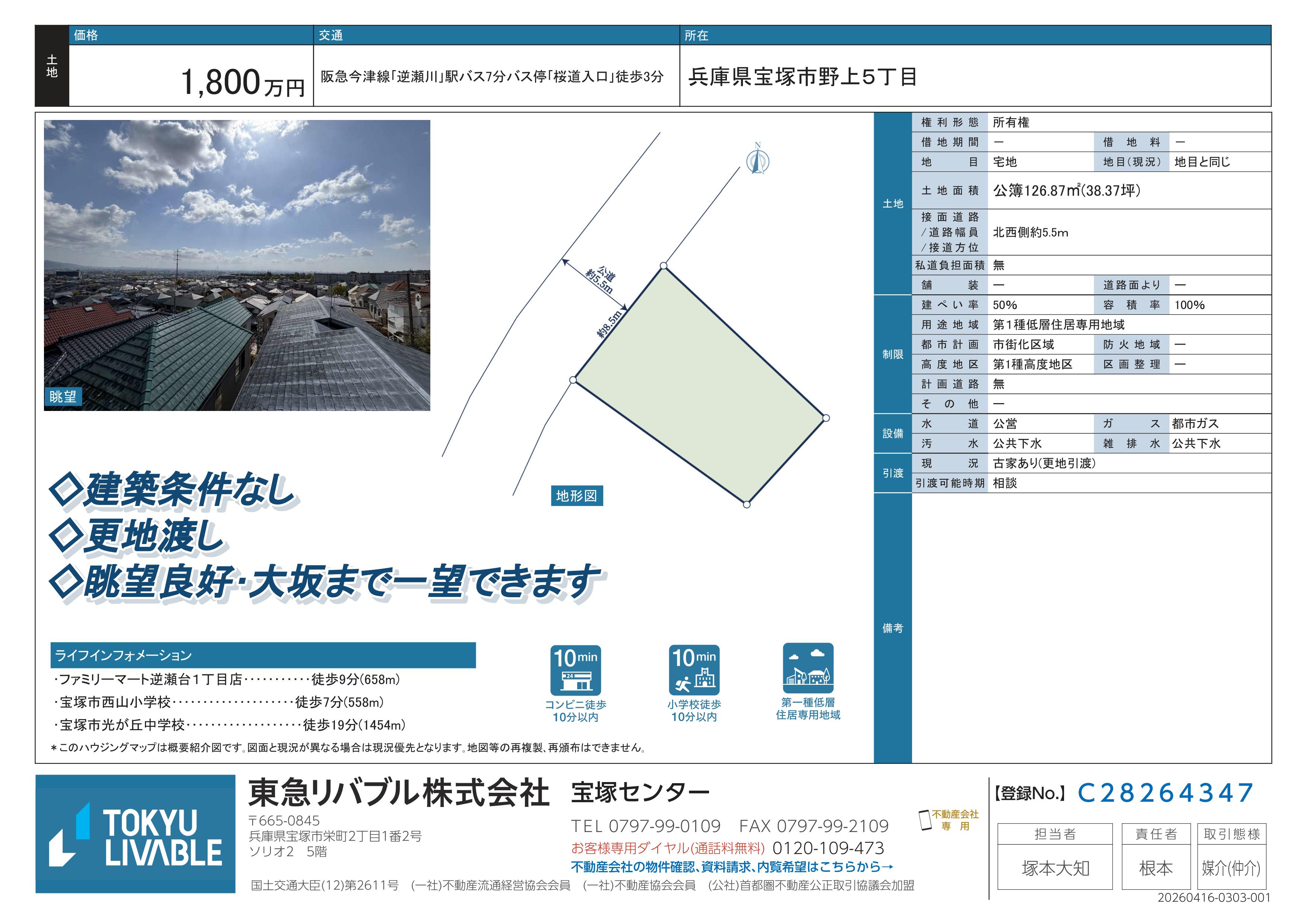The width and height of the screenshot is (1307, 924).
Task: Click the elementary school 10min icon
Action: click(x=694, y=670)
